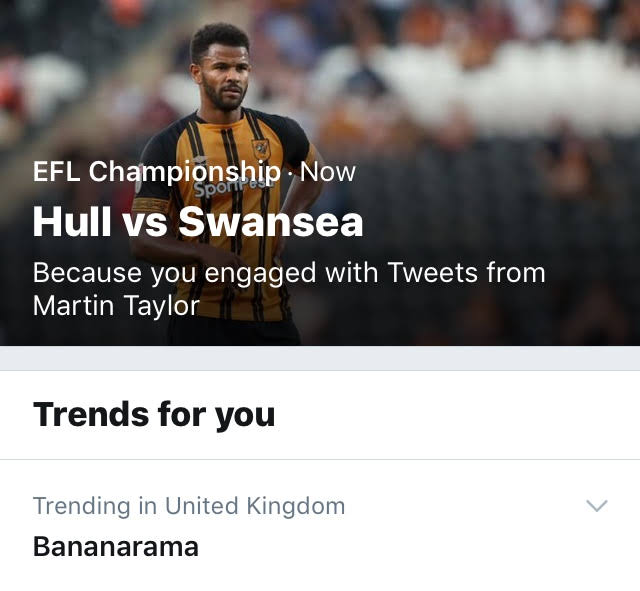Click the Martin Taylor name
Screen dimensions: 640x591
pos(116,305)
